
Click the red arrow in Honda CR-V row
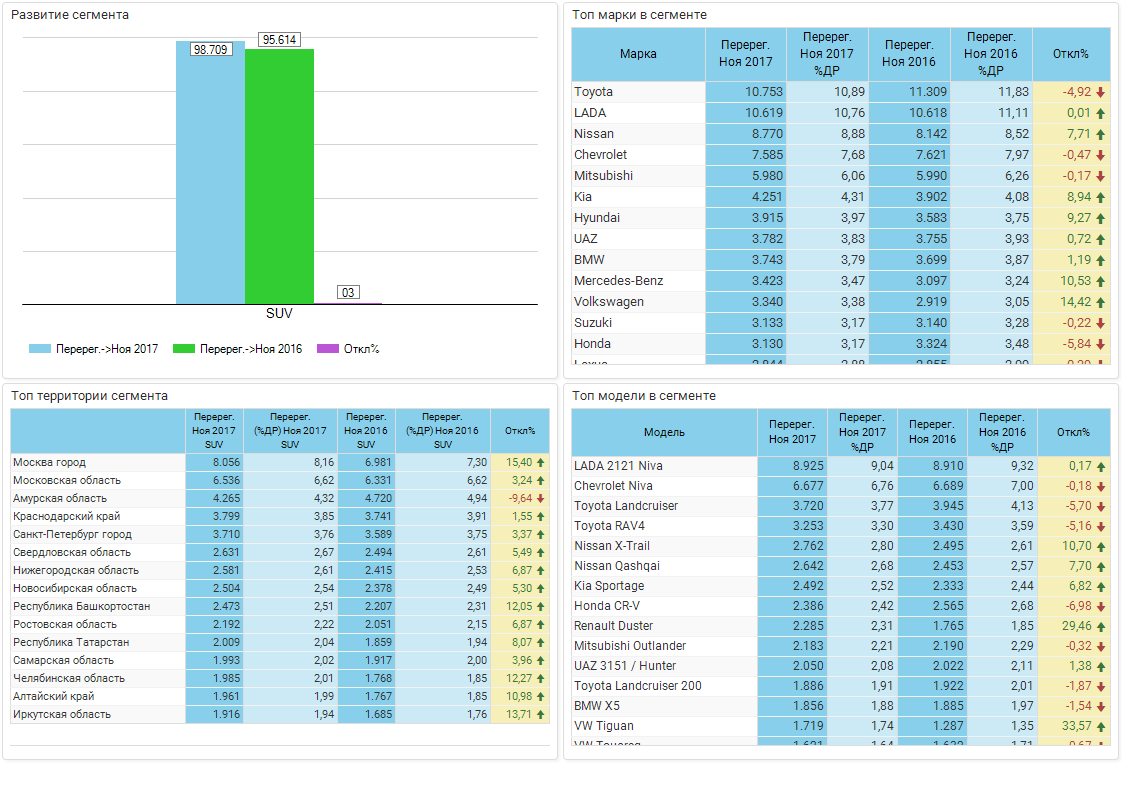point(1101,607)
